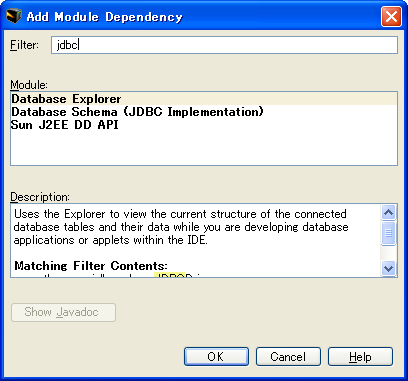The height and width of the screenshot is (381, 408).
Task: Click the Matching Filter Contents heading
Action: coord(91,266)
